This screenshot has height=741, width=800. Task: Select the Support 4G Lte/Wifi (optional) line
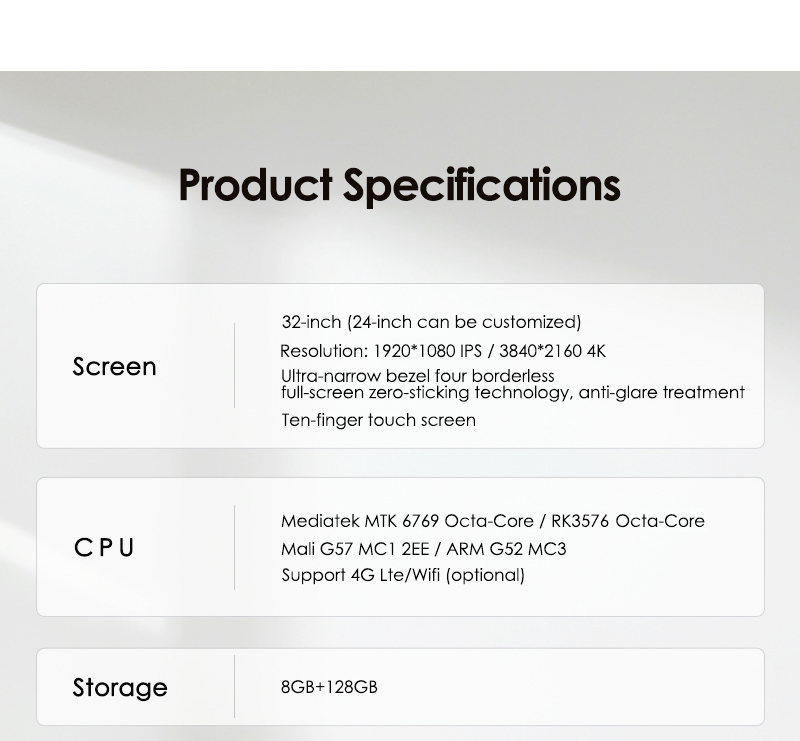point(402,575)
